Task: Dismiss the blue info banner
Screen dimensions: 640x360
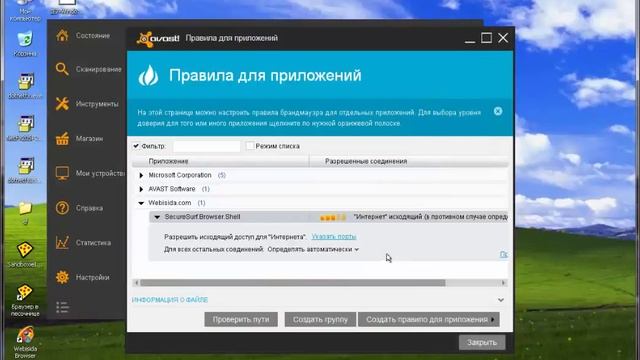Action: 498,111
